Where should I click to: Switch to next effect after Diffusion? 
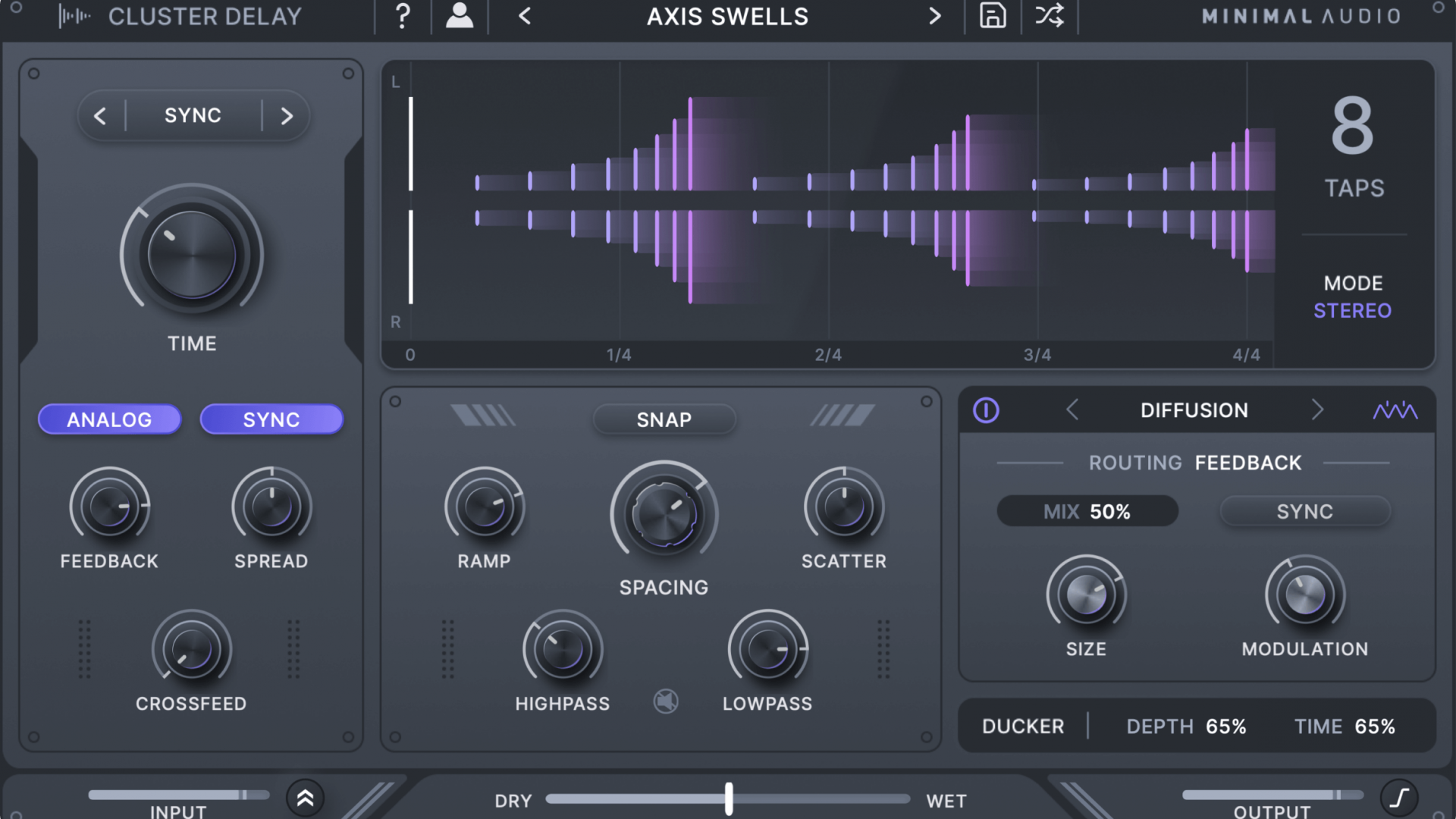click(1317, 410)
